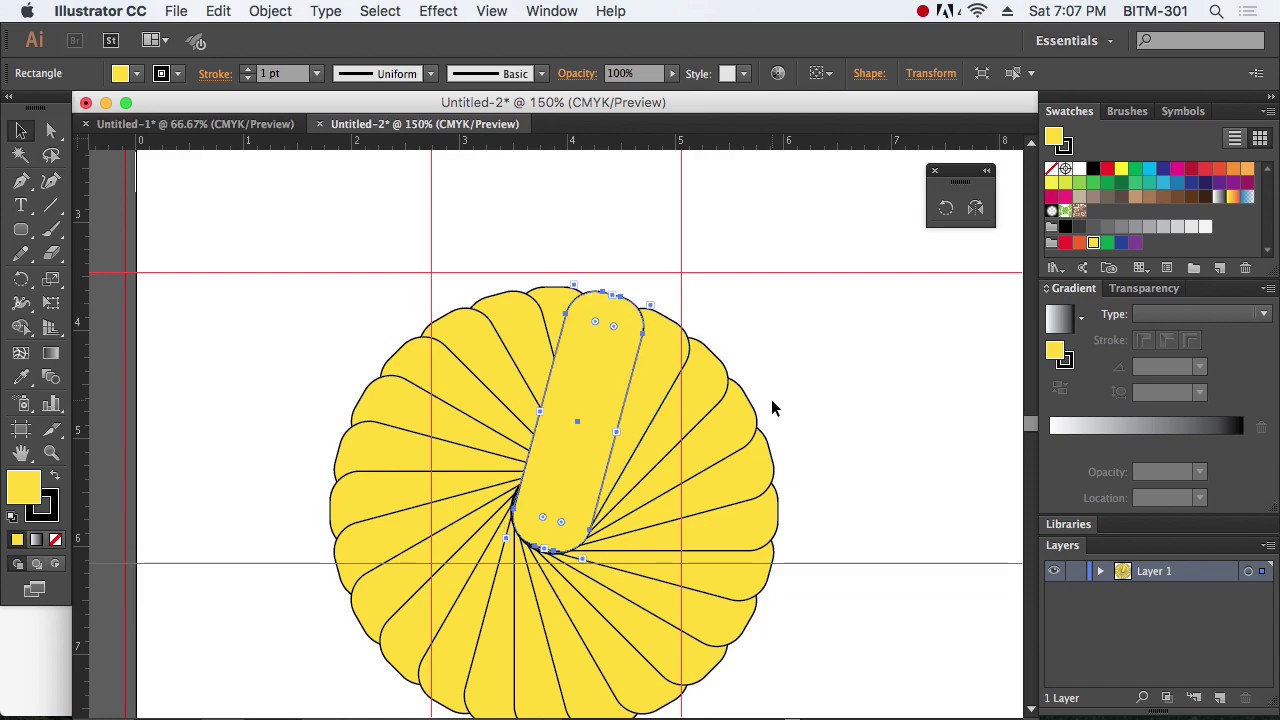The width and height of the screenshot is (1280, 720).
Task: Select the Rounded Rectangle tool
Action: coord(21,230)
